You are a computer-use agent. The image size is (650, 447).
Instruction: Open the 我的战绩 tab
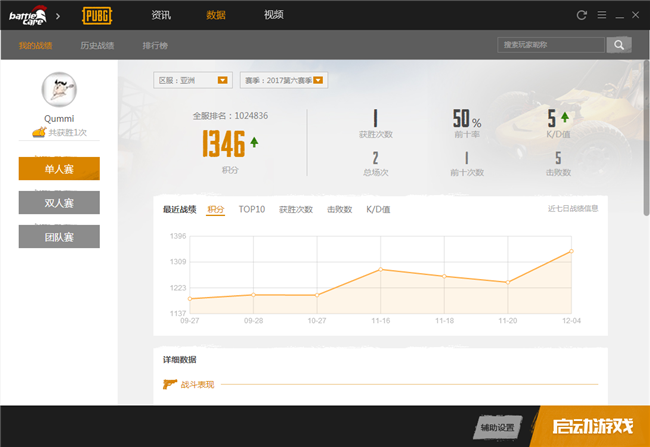35,46
